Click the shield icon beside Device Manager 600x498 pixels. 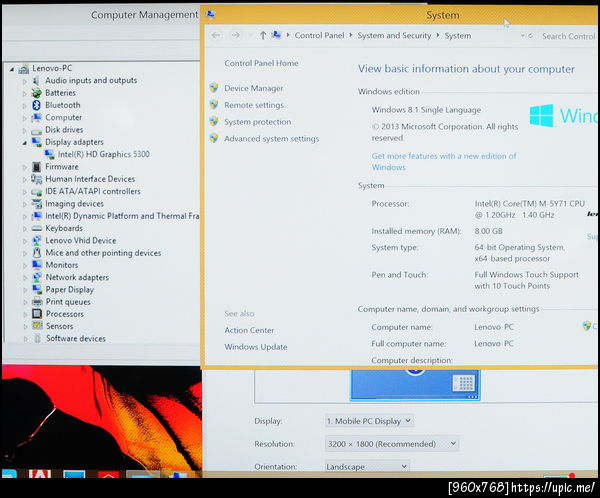click(x=214, y=88)
